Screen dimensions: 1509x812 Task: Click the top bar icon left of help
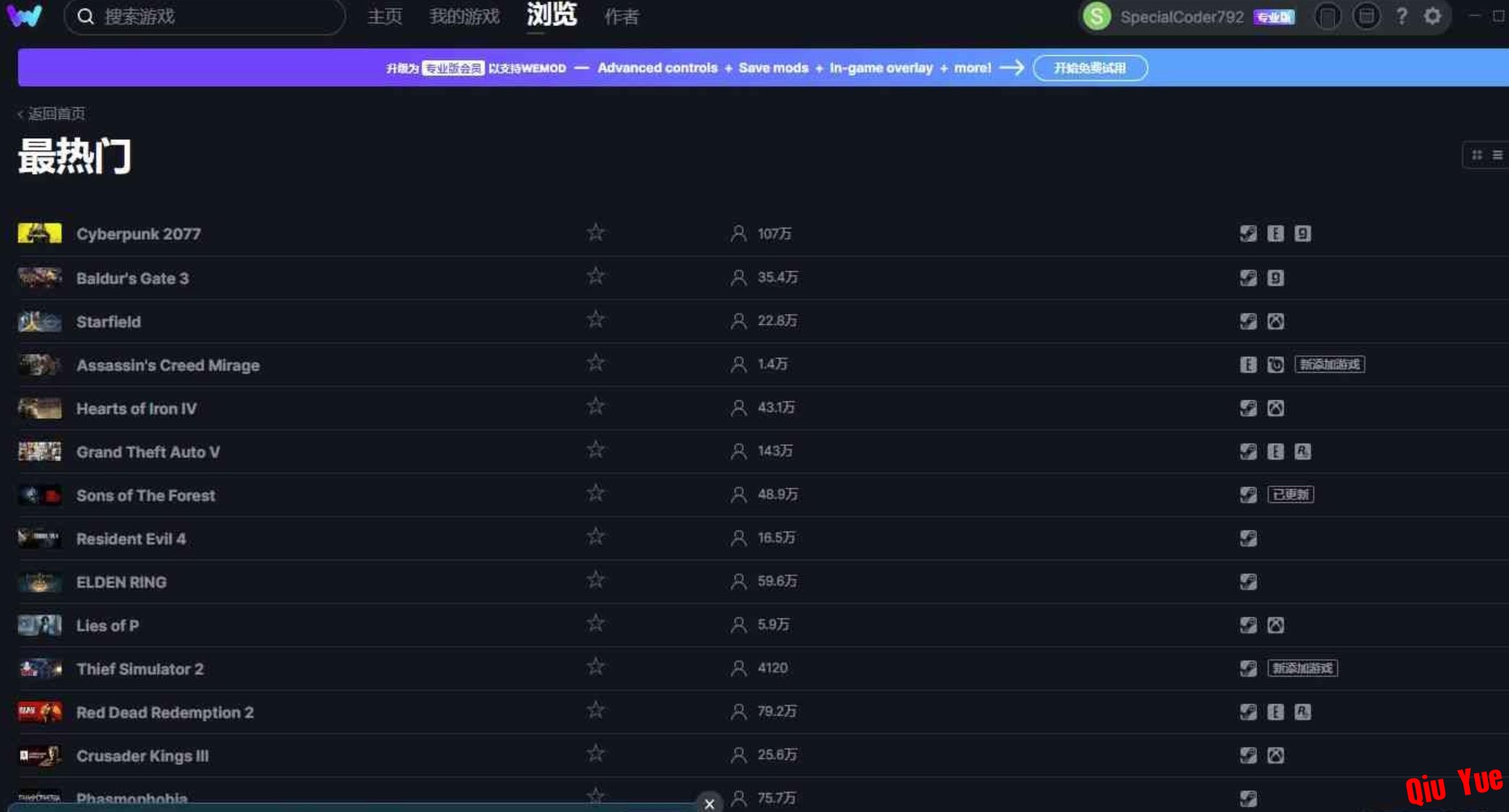tap(1366, 16)
